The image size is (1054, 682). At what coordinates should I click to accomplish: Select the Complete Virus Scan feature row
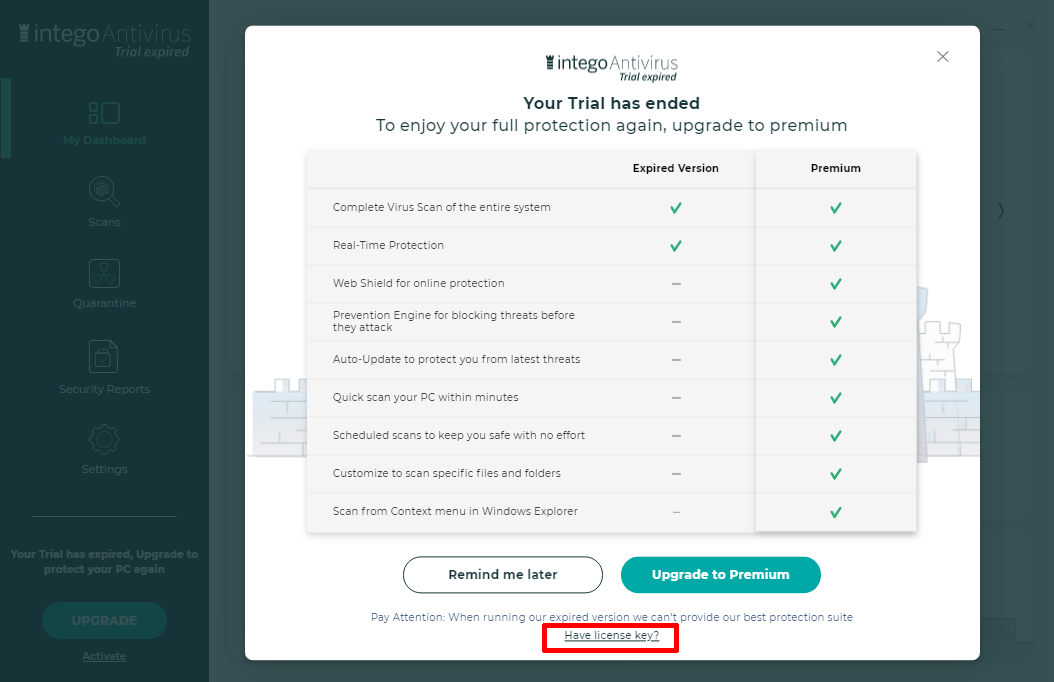pos(442,207)
